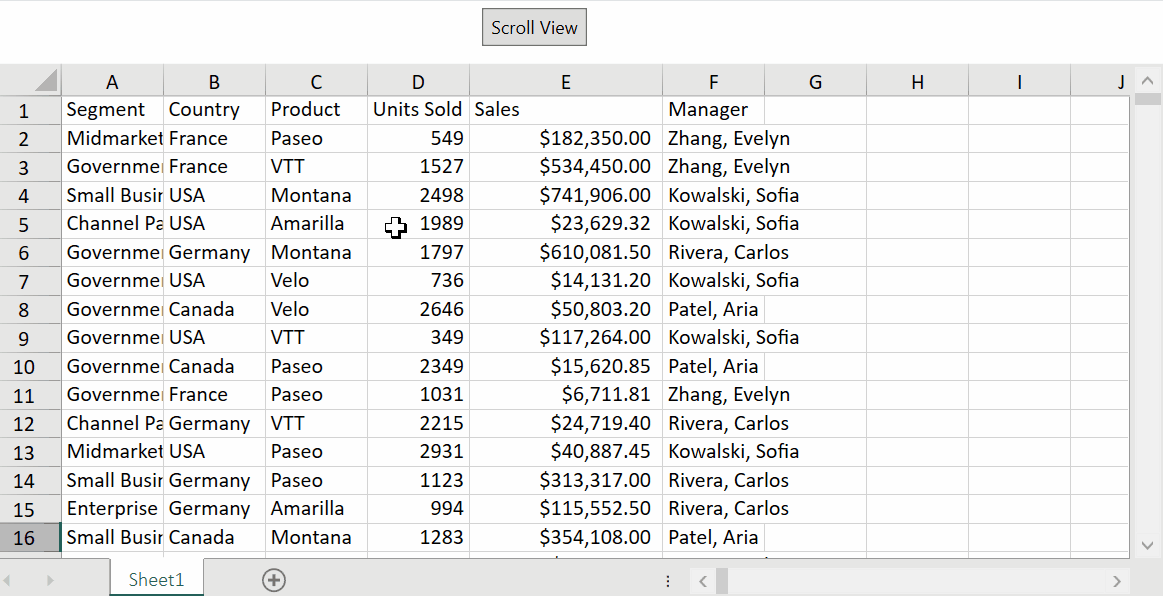Click the previous sheet navigation arrow
Screen dimensions: 1163x596
click(9, 580)
